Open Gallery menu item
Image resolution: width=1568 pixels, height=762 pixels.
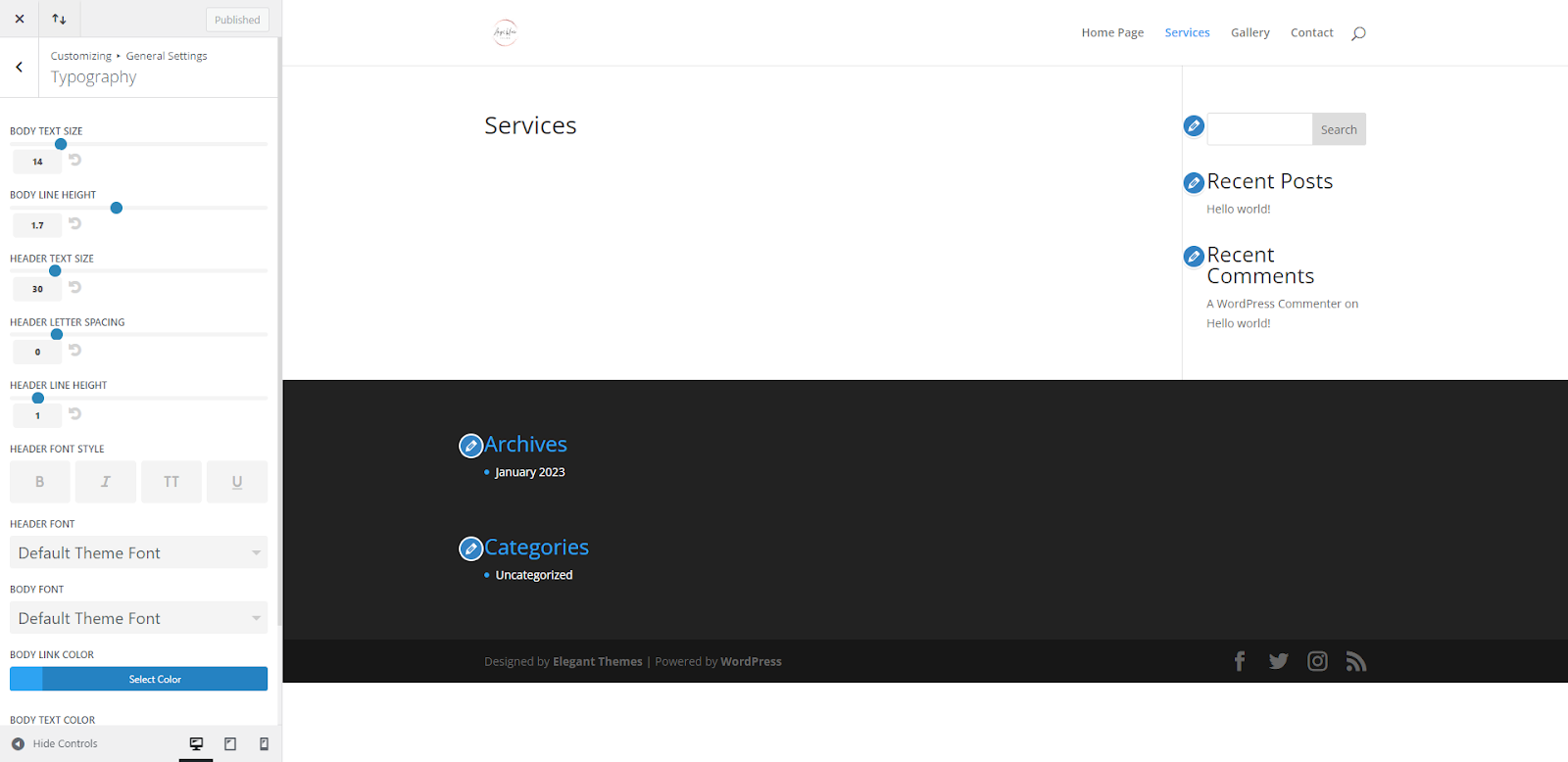(1250, 32)
